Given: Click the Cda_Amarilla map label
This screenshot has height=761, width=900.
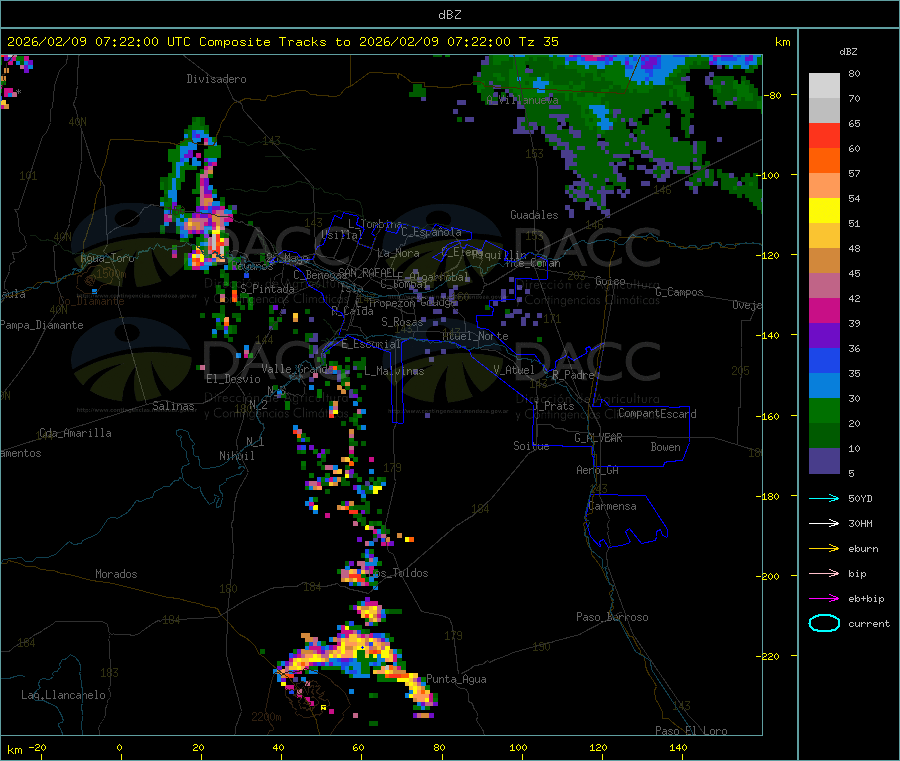Looking at the screenshot, I should click(x=75, y=433).
